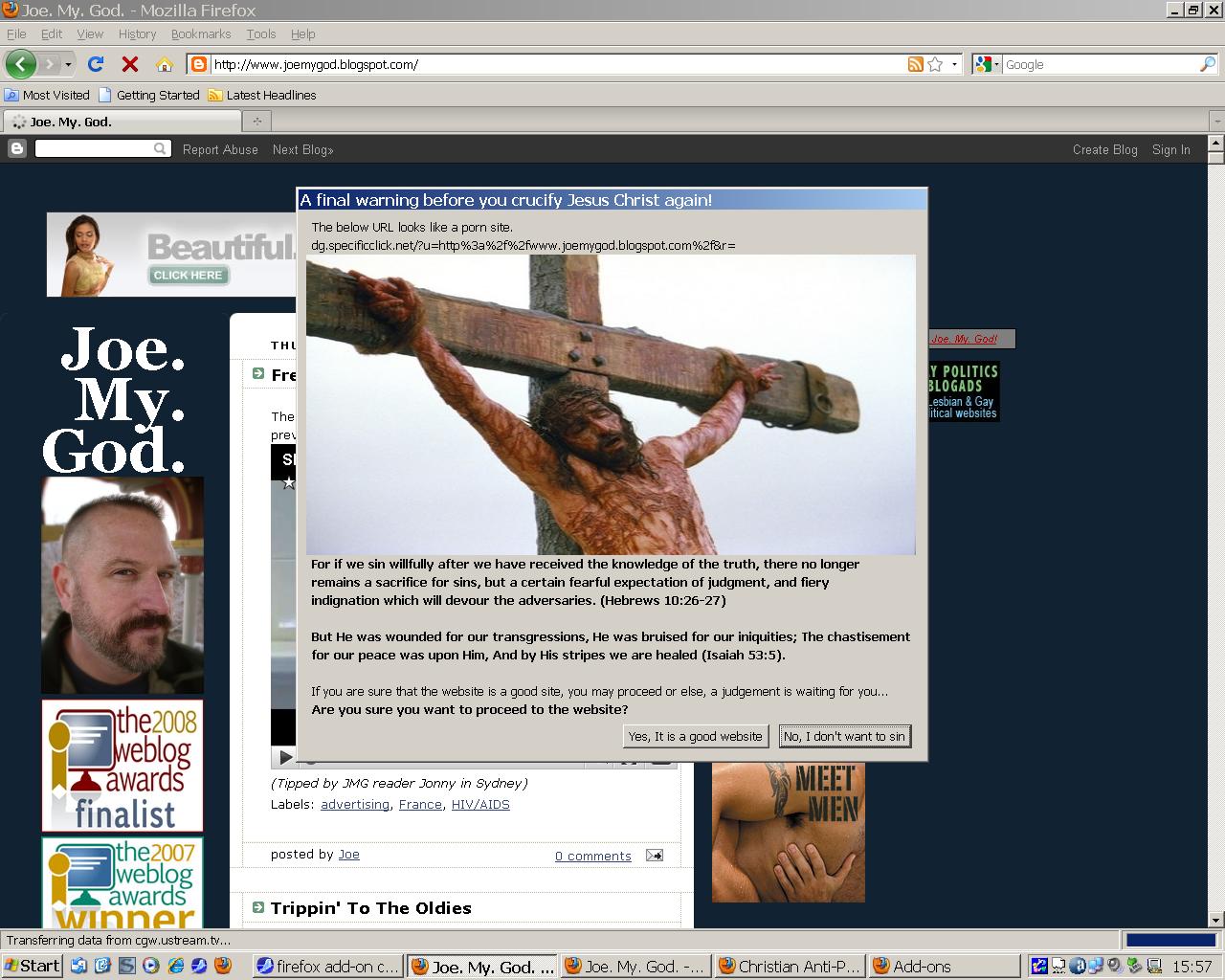Open the Most Visited bookmarks folder
The width and height of the screenshot is (1225, 980).
coord(47,95)
